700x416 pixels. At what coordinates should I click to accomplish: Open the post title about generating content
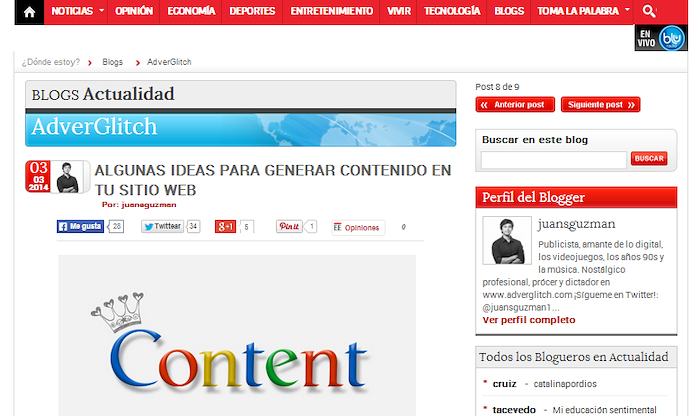tap(273, 180)
